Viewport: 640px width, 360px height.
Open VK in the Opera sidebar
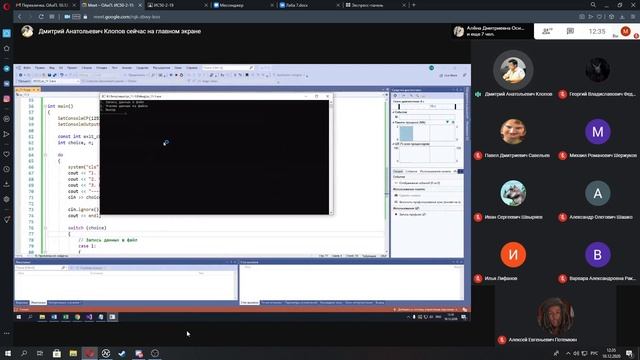(7, 84)
